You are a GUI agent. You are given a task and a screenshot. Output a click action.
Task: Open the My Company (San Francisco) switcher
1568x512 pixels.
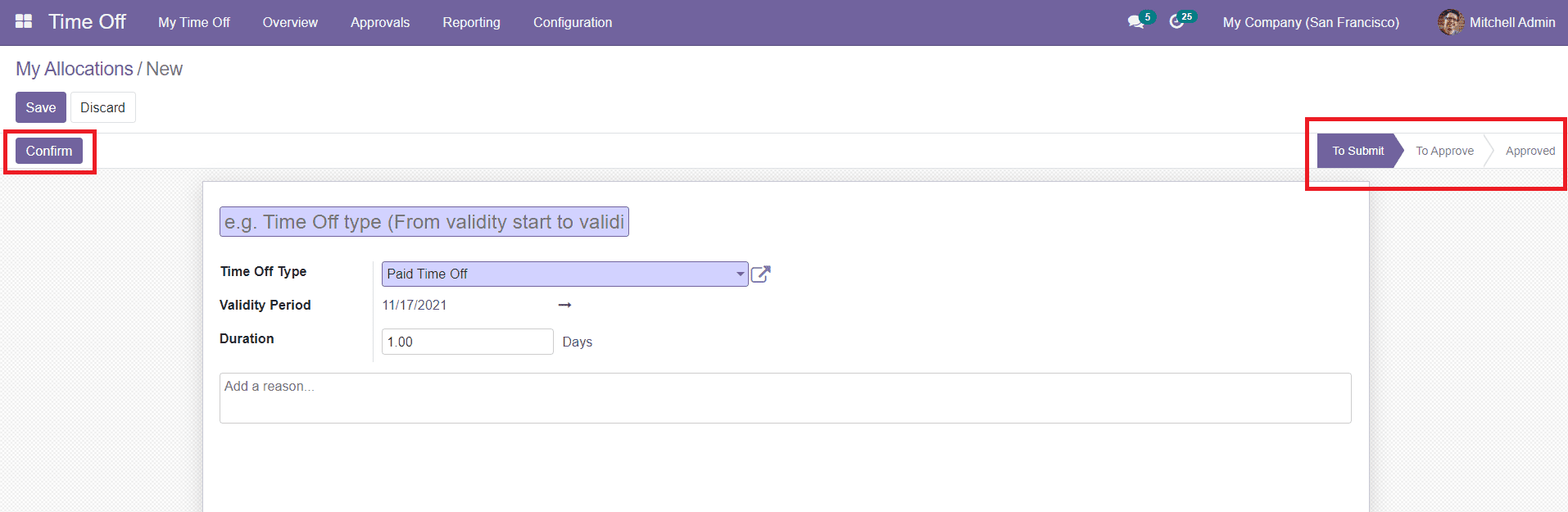(1310, 22)
